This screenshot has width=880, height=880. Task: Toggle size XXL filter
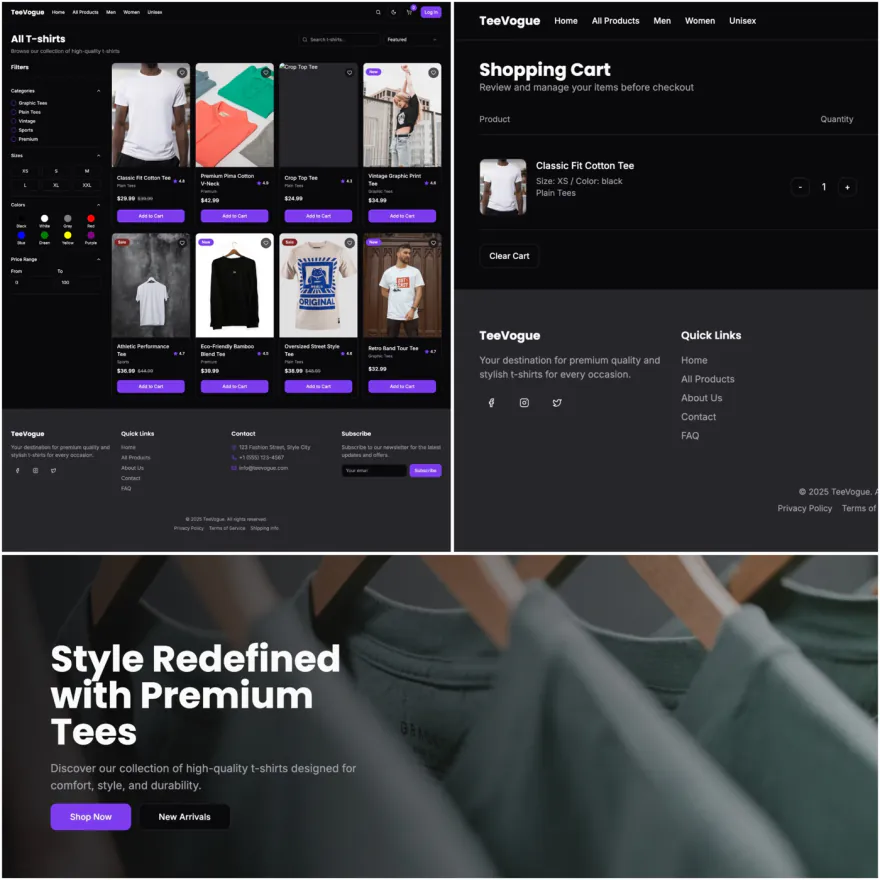[87, 185]
